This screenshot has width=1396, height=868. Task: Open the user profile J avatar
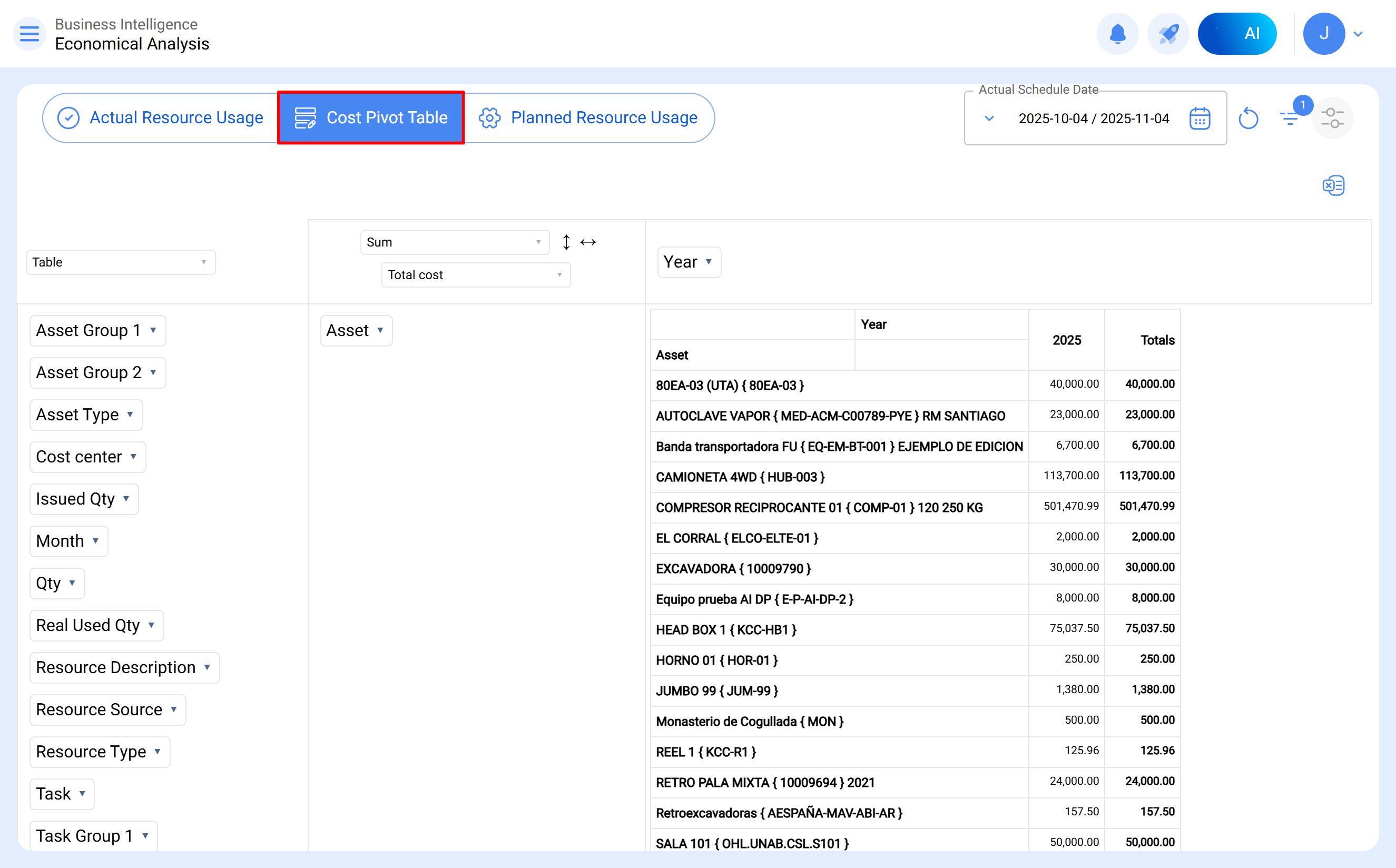tap(1323, 34)
